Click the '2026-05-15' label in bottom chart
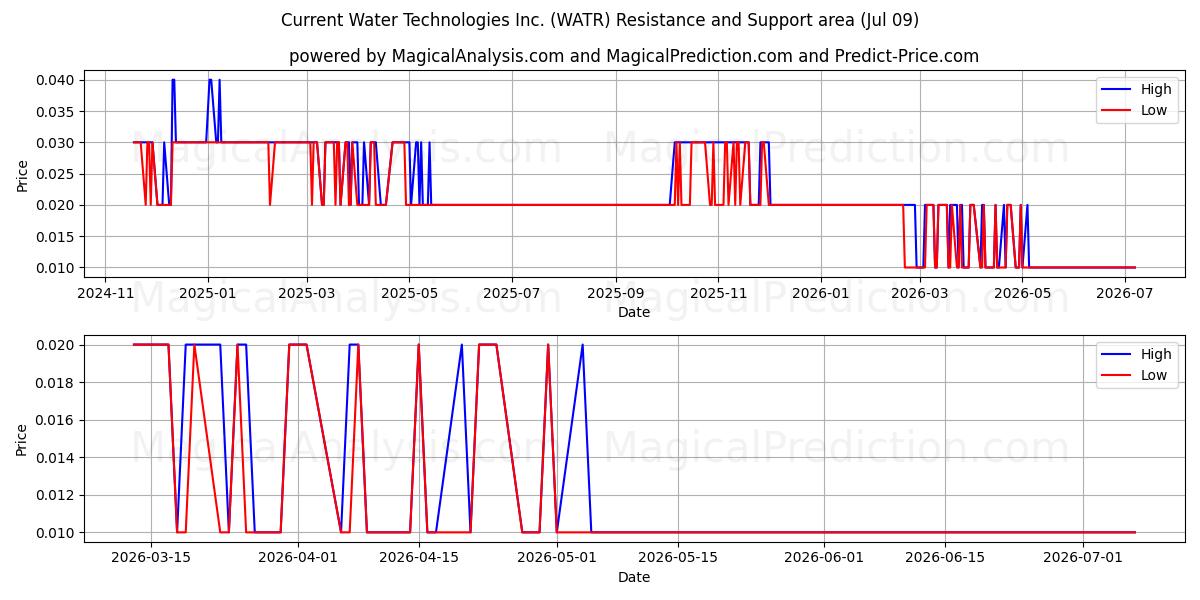1200x600 pixels. point(678,559)
